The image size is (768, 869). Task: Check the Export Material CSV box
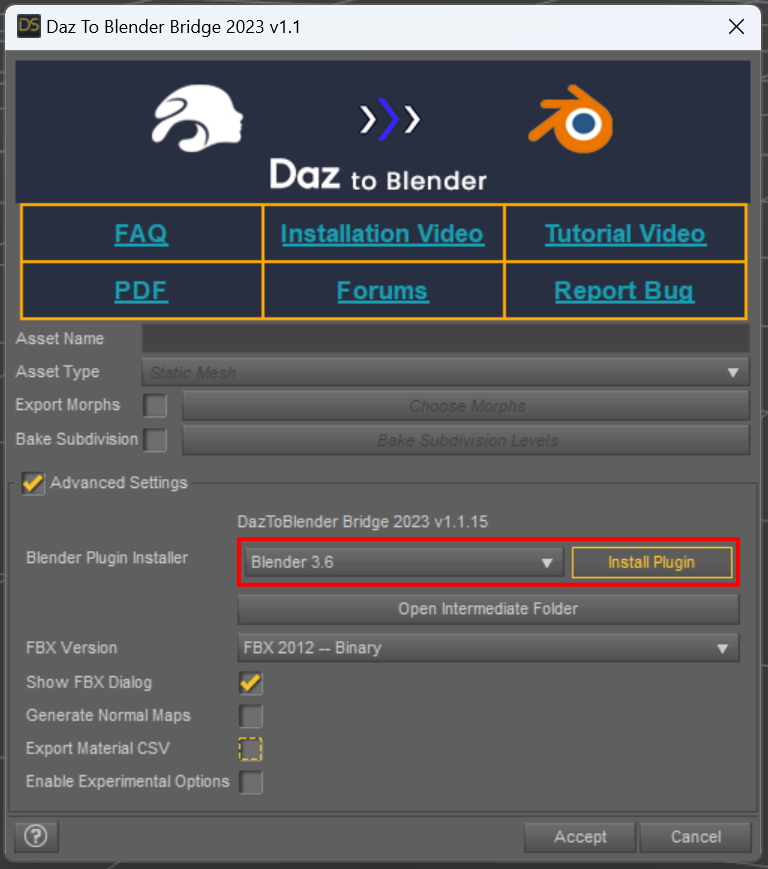[x=250, y=749]
